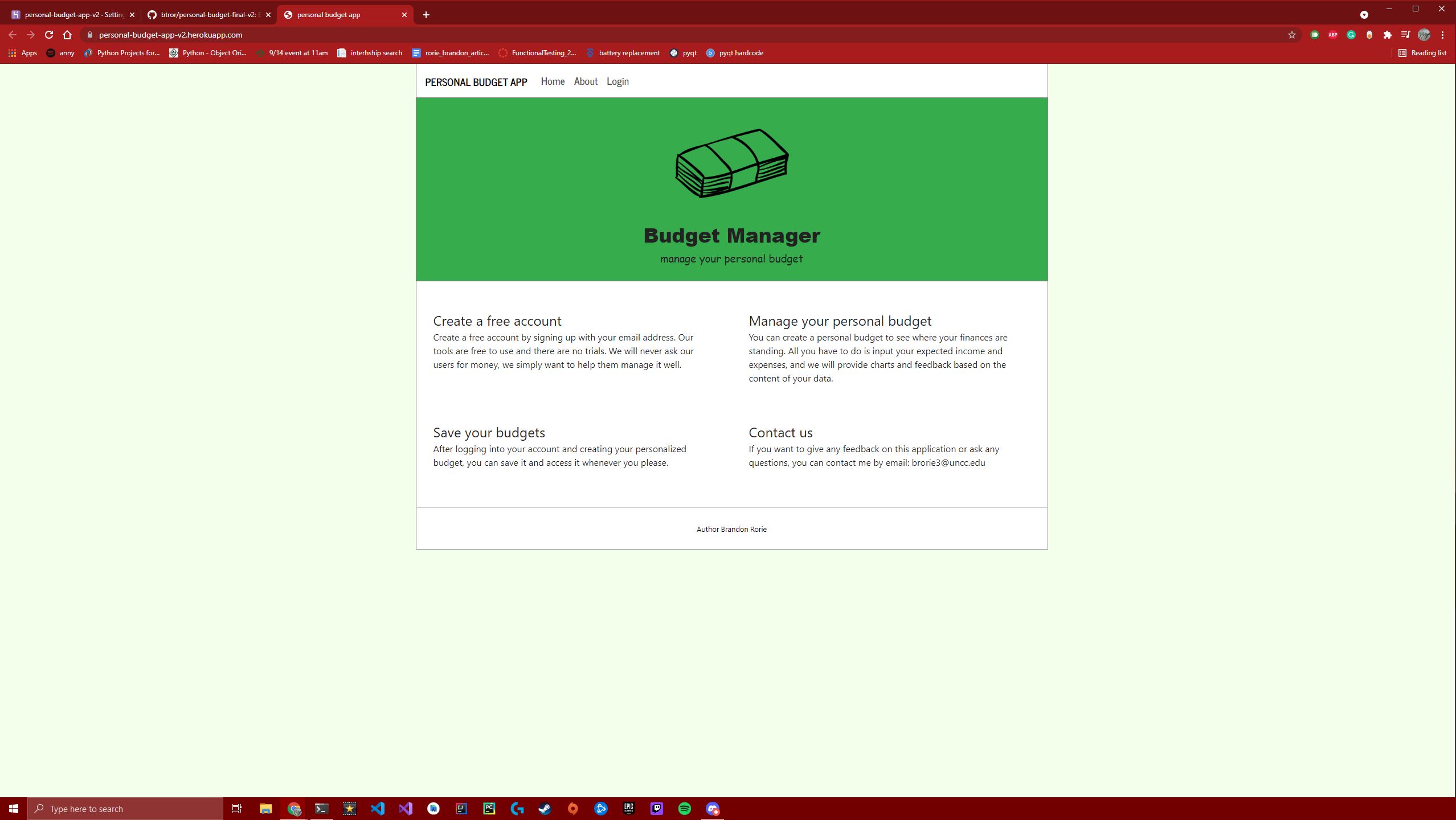The width and height of the screenshot is (1456, 820).
Task: Open the media controls icon
Action: (x=1405, y=35)
